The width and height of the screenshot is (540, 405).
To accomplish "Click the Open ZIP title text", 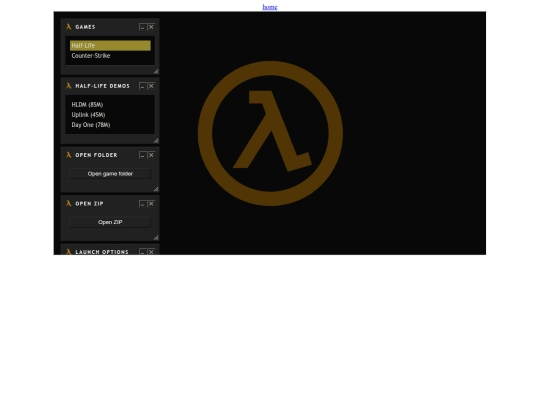I will click(90, 204).
